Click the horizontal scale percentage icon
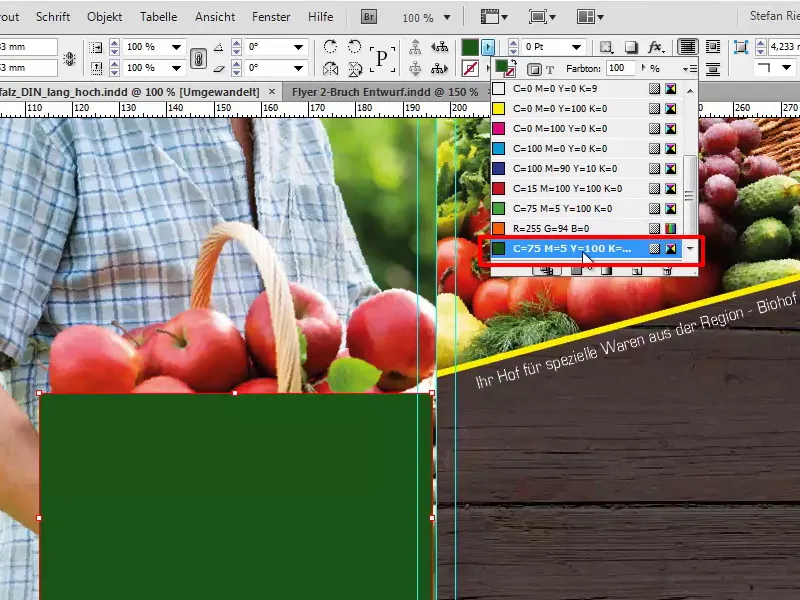The height and width of the screenshot is (600, 800). point(96,47)
